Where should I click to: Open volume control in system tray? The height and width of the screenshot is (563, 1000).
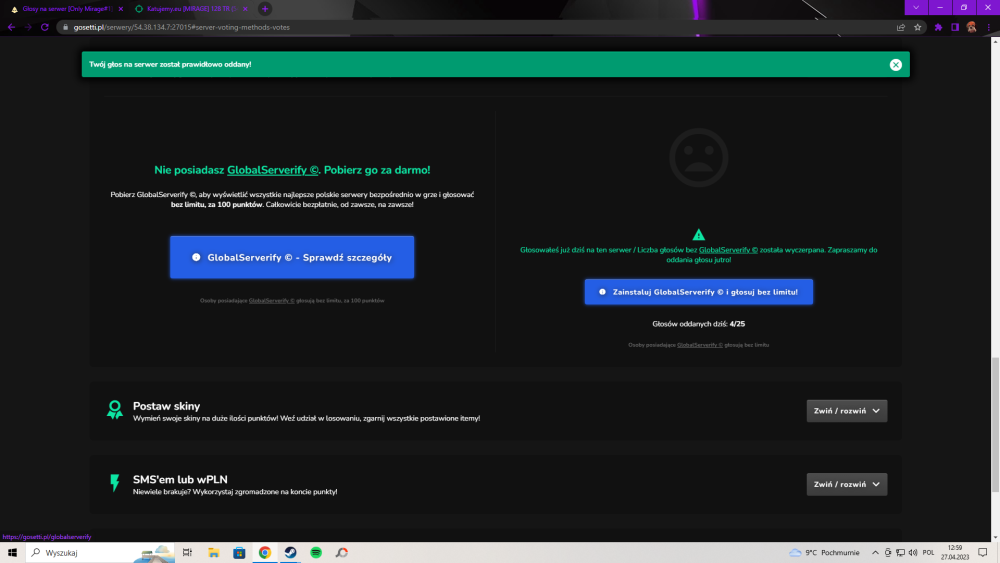[x=913, y=553]
